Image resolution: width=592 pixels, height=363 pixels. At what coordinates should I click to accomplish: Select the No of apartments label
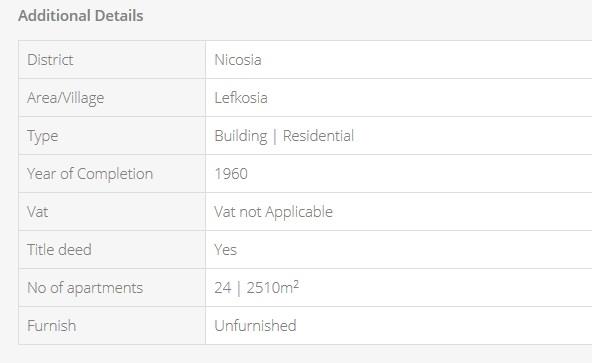(x=85, y=288)
